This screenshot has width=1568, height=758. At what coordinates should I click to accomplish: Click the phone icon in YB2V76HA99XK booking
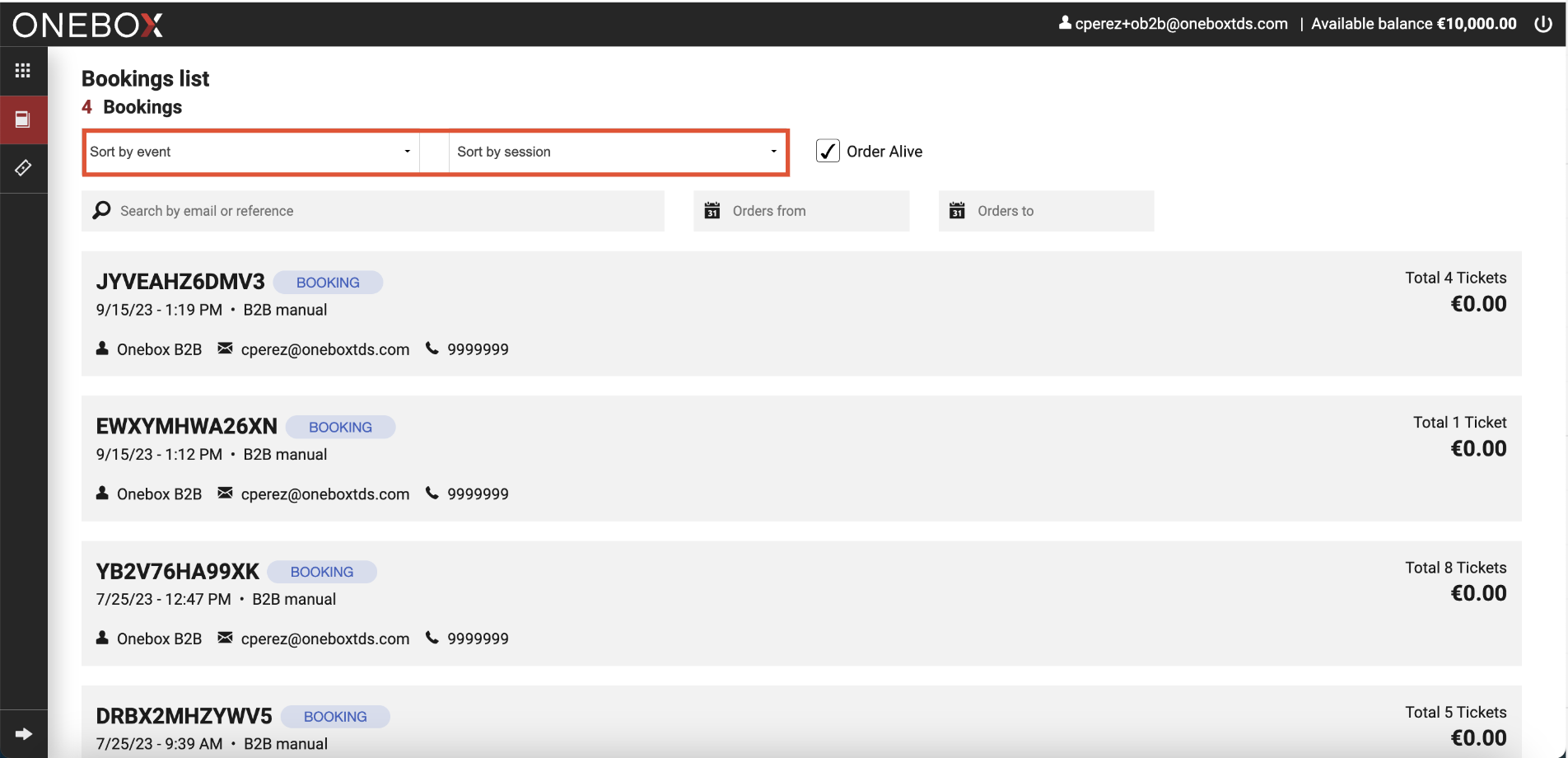point(432,638)
